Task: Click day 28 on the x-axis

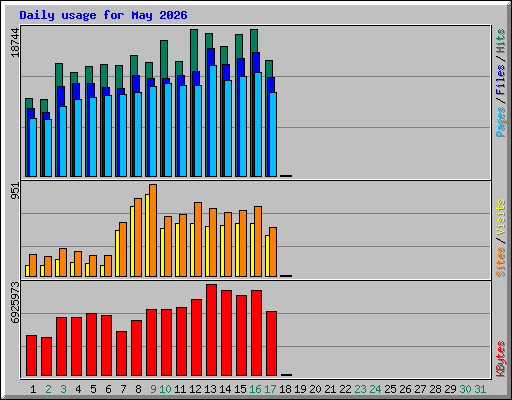Action: point(435,389)
